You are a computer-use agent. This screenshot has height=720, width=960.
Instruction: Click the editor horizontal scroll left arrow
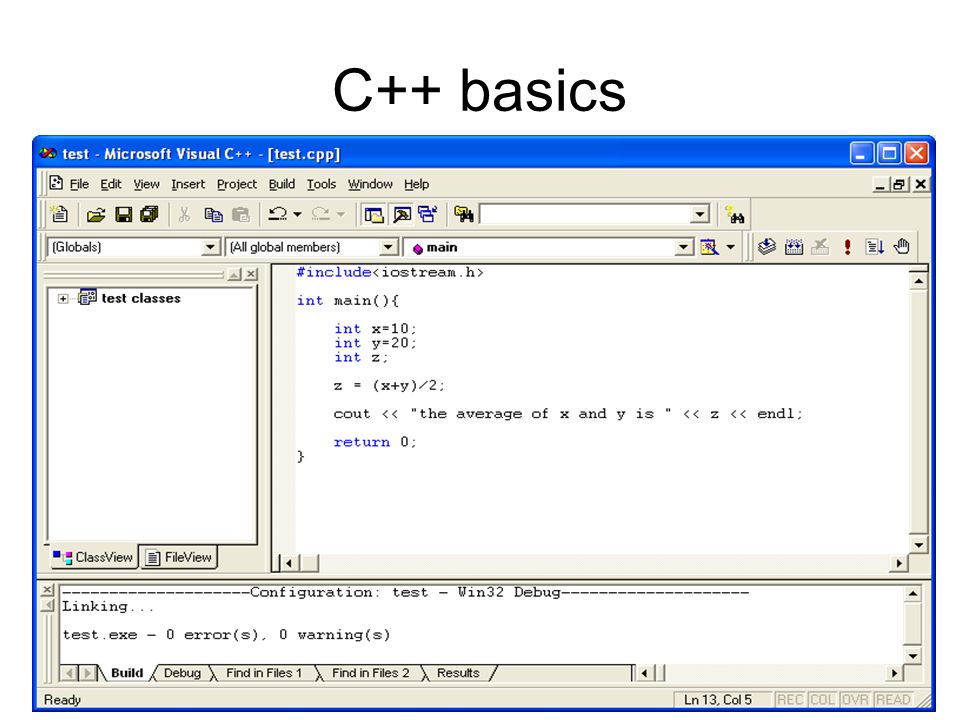[289, 563]
